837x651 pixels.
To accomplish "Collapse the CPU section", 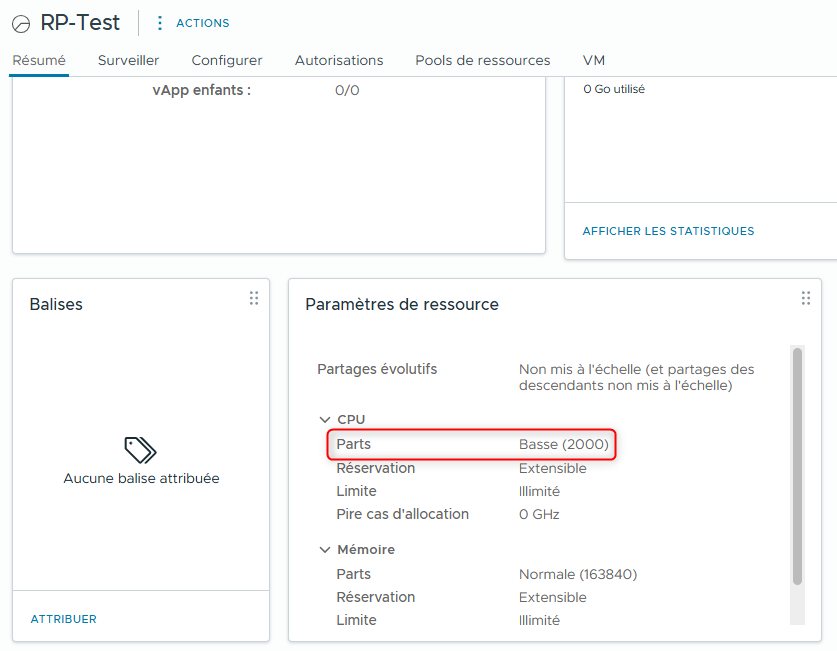I will tap(325, 419).
